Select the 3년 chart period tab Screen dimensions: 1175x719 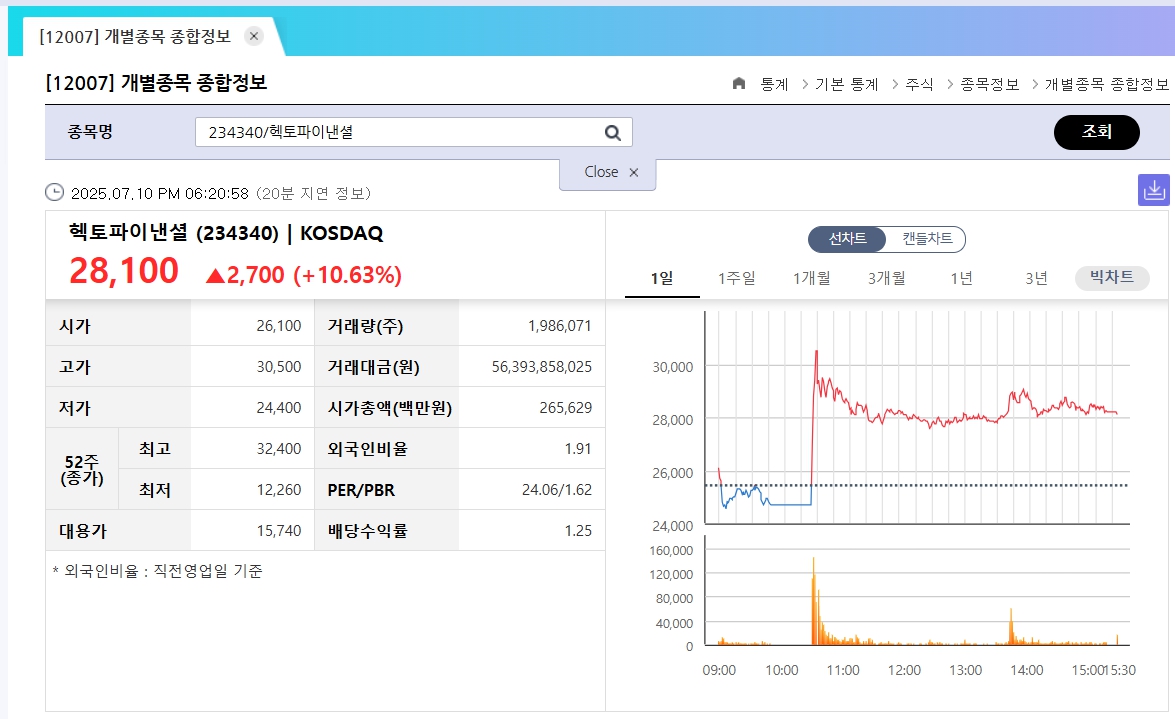point(1036,279)
